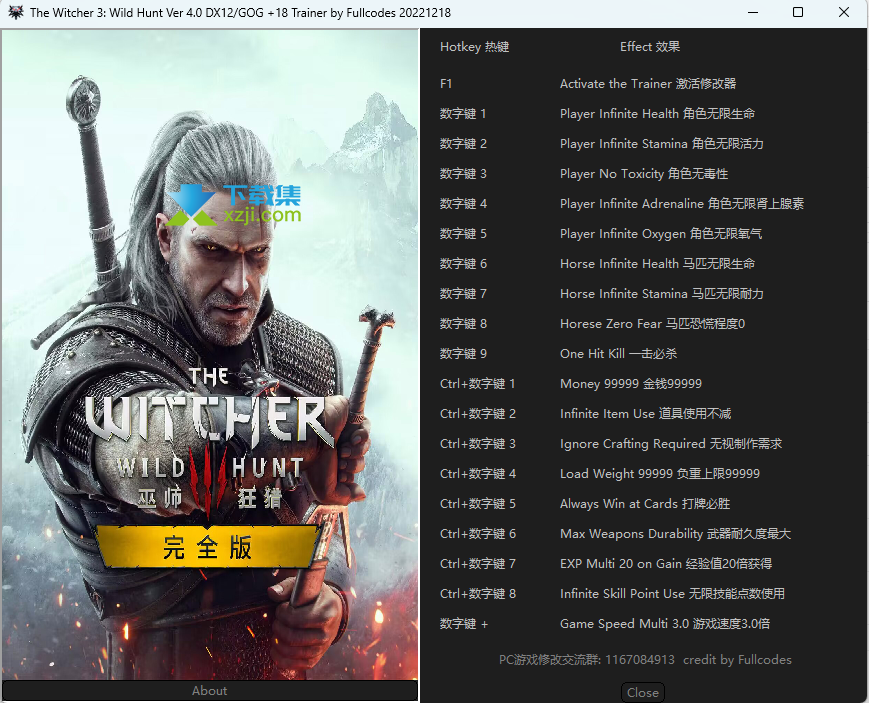Click 'One Hit Kill' option text
This screenshot has height=703, width=869.
click(618, 354)
